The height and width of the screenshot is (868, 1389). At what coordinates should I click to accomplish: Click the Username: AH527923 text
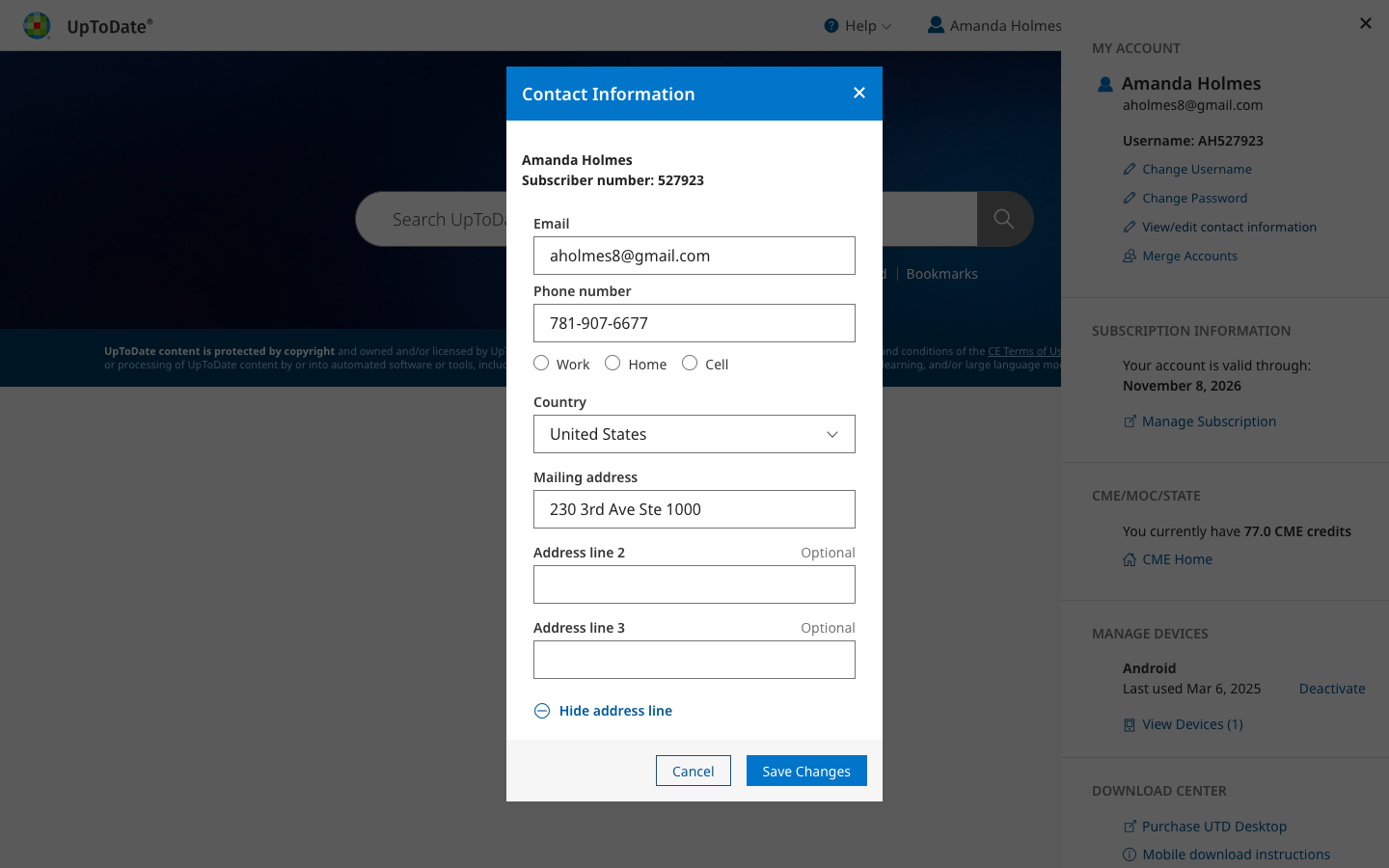click(x=1193, y=141)
